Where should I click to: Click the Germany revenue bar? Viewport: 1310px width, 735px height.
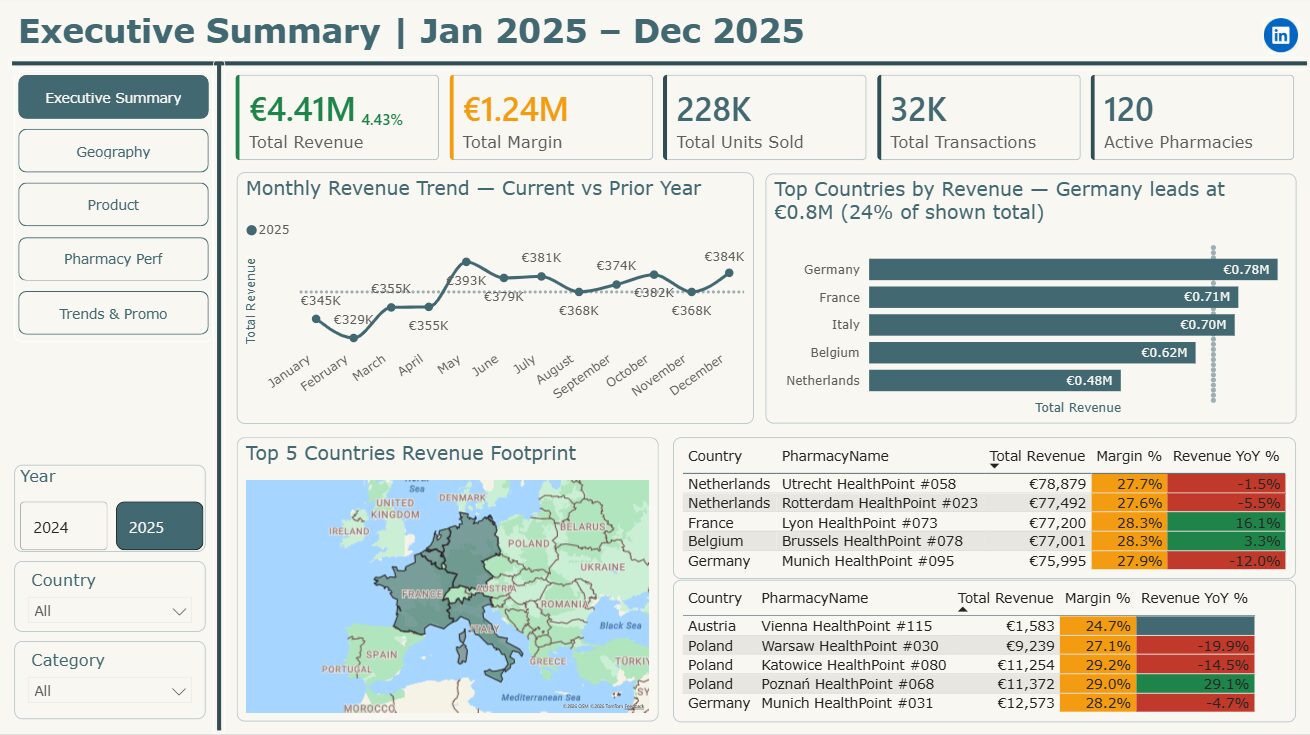1073,269
